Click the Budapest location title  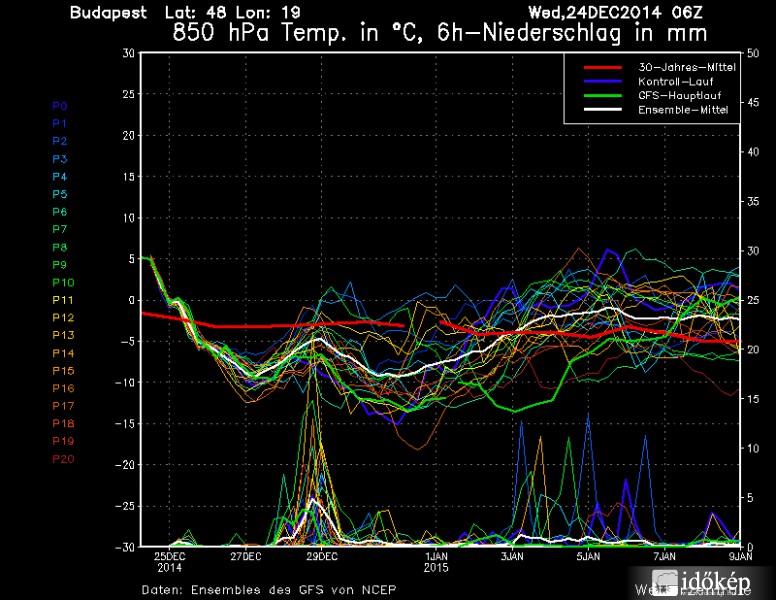tap(108, 12)
